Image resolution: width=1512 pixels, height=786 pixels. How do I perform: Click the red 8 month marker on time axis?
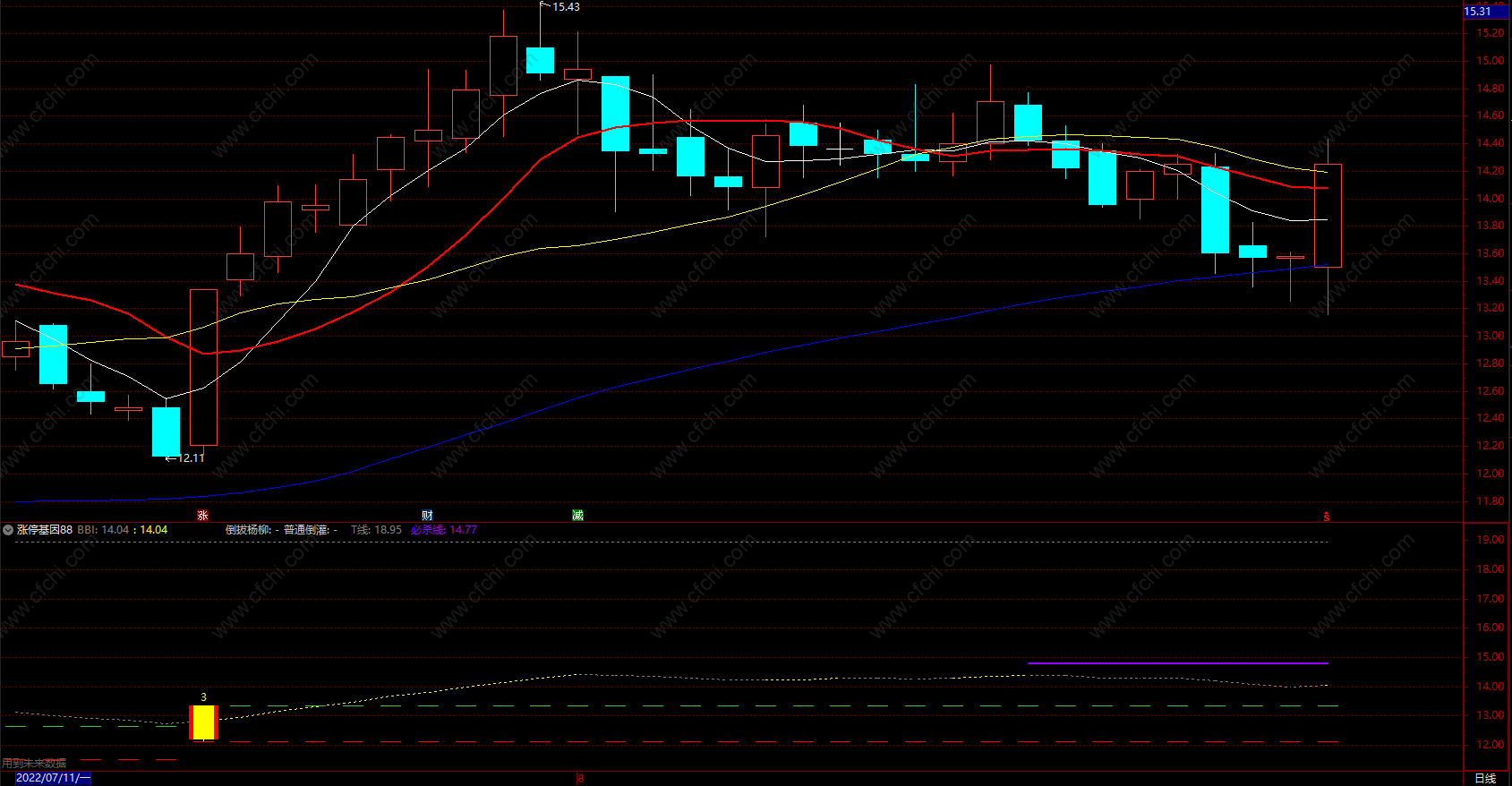(580, 778)
